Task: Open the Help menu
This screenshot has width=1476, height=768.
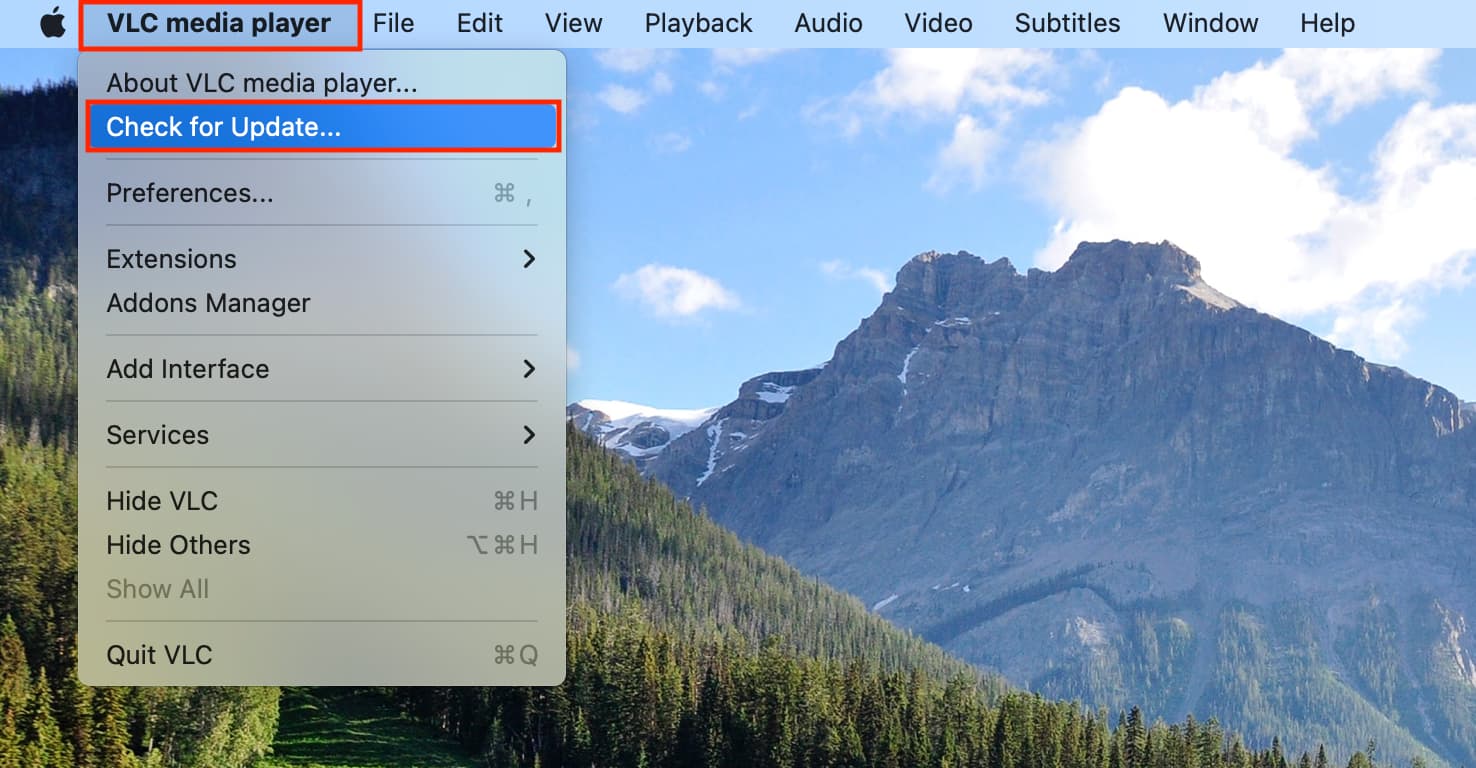Action: point(1327,23)
